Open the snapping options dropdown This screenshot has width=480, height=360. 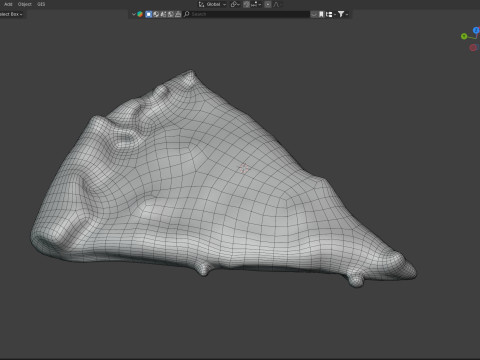256,4
